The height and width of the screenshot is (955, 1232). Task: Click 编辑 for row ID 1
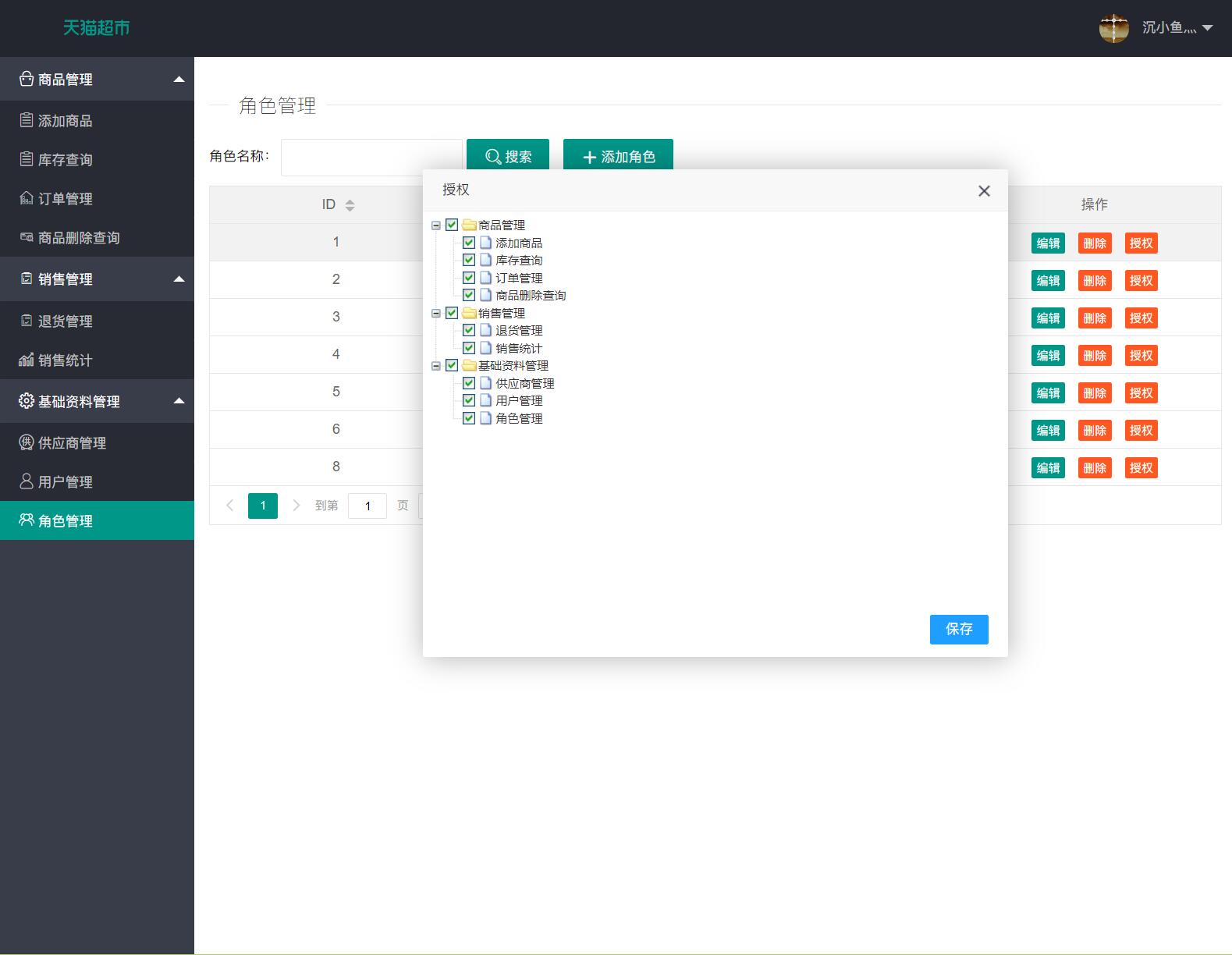pyautogui.click(x=1048, y=243)
